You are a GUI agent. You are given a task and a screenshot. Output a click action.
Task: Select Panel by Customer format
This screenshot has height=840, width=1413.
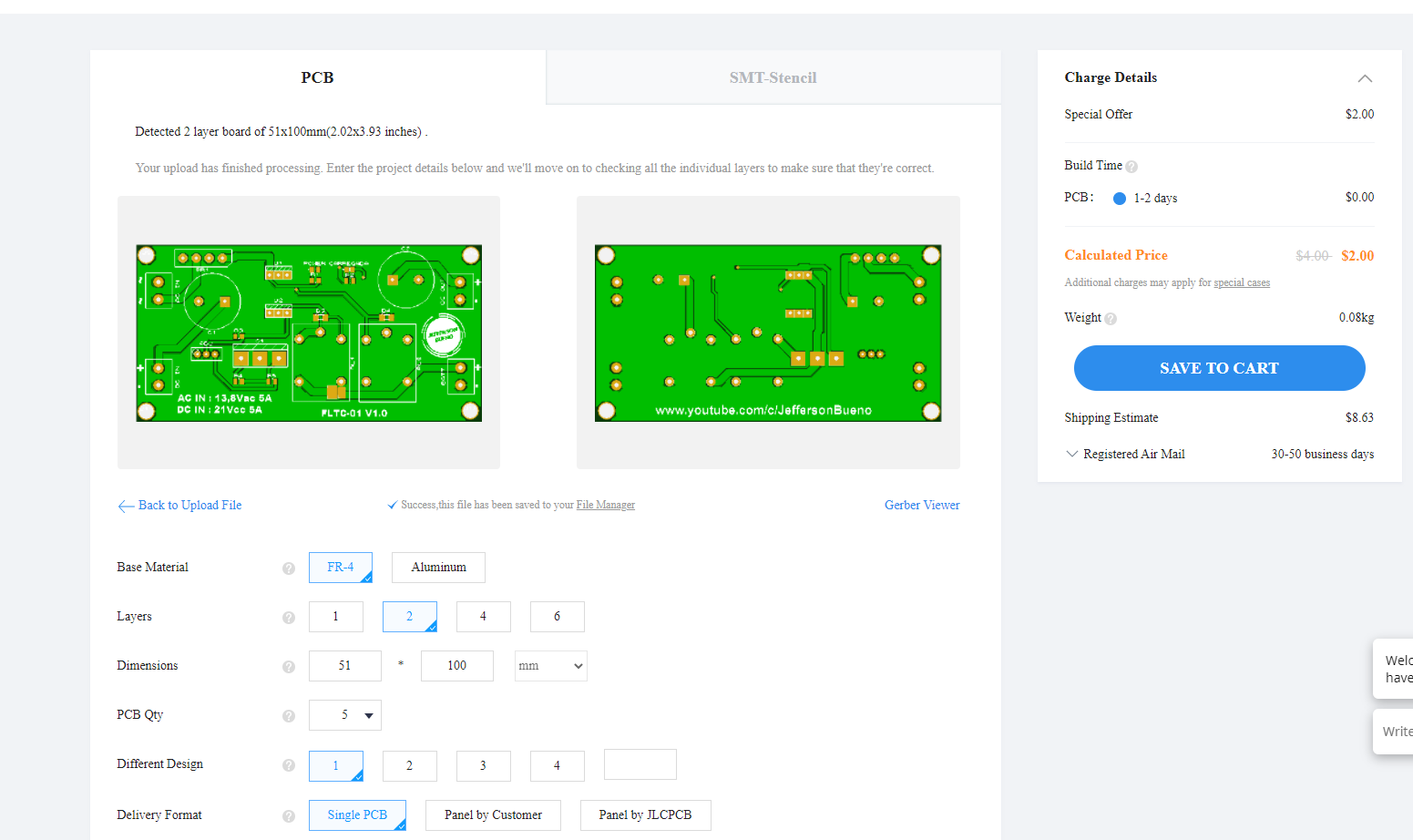click(x=494, y=815)
